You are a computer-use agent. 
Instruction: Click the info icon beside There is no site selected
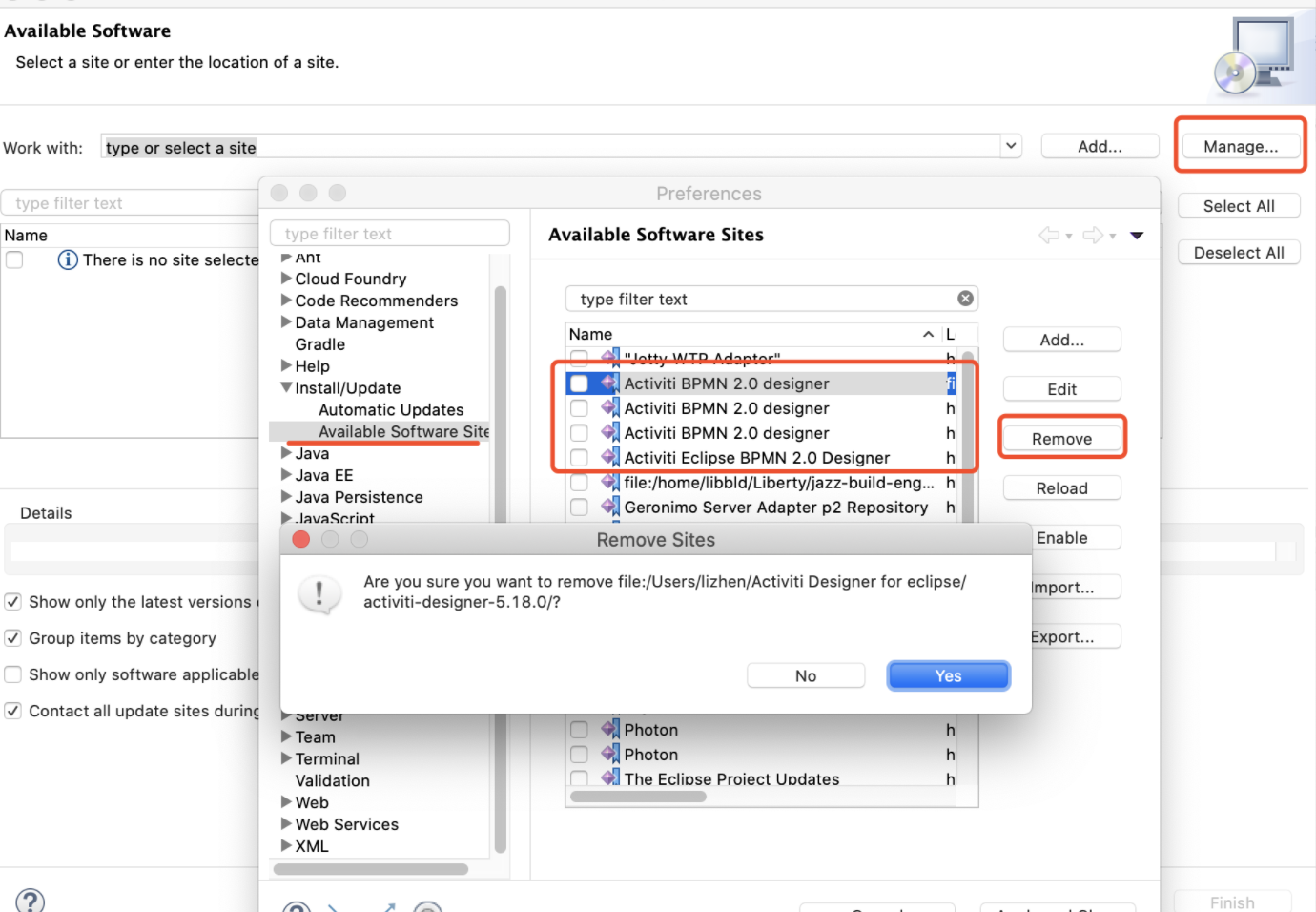point(68,259)
